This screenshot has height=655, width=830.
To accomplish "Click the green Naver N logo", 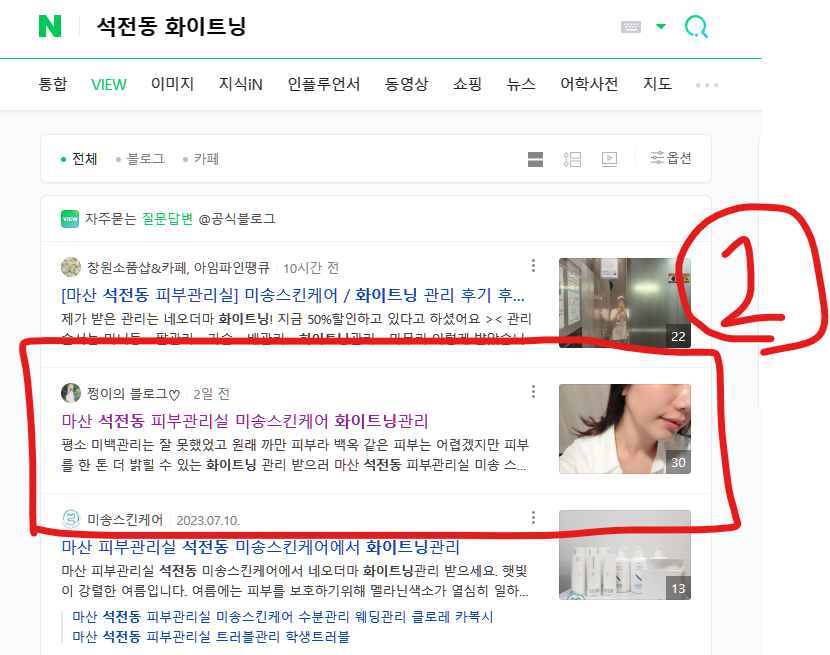I will (50, 26).
